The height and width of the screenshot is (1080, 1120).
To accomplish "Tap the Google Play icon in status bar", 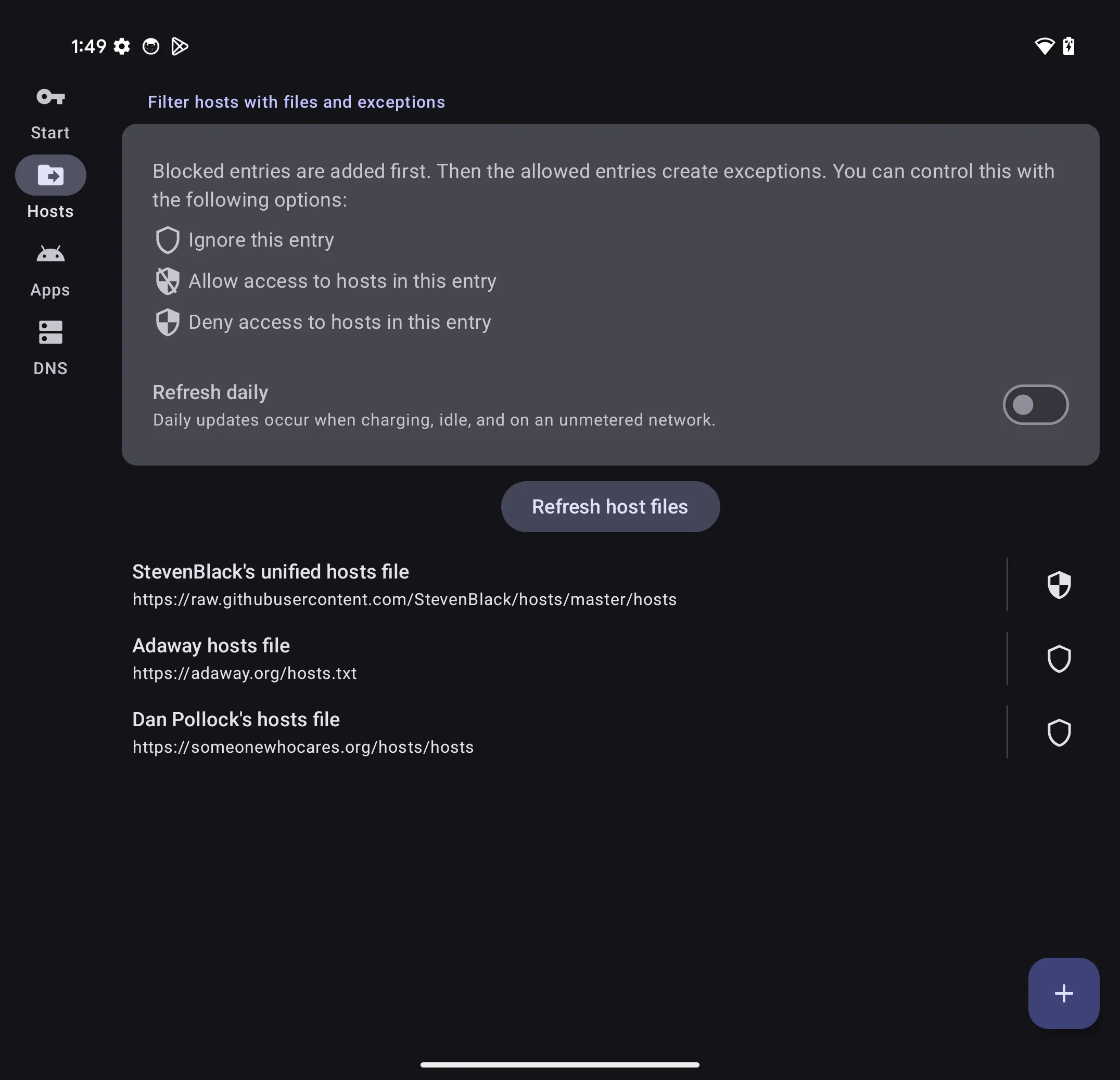I will [x=179, y=46].
